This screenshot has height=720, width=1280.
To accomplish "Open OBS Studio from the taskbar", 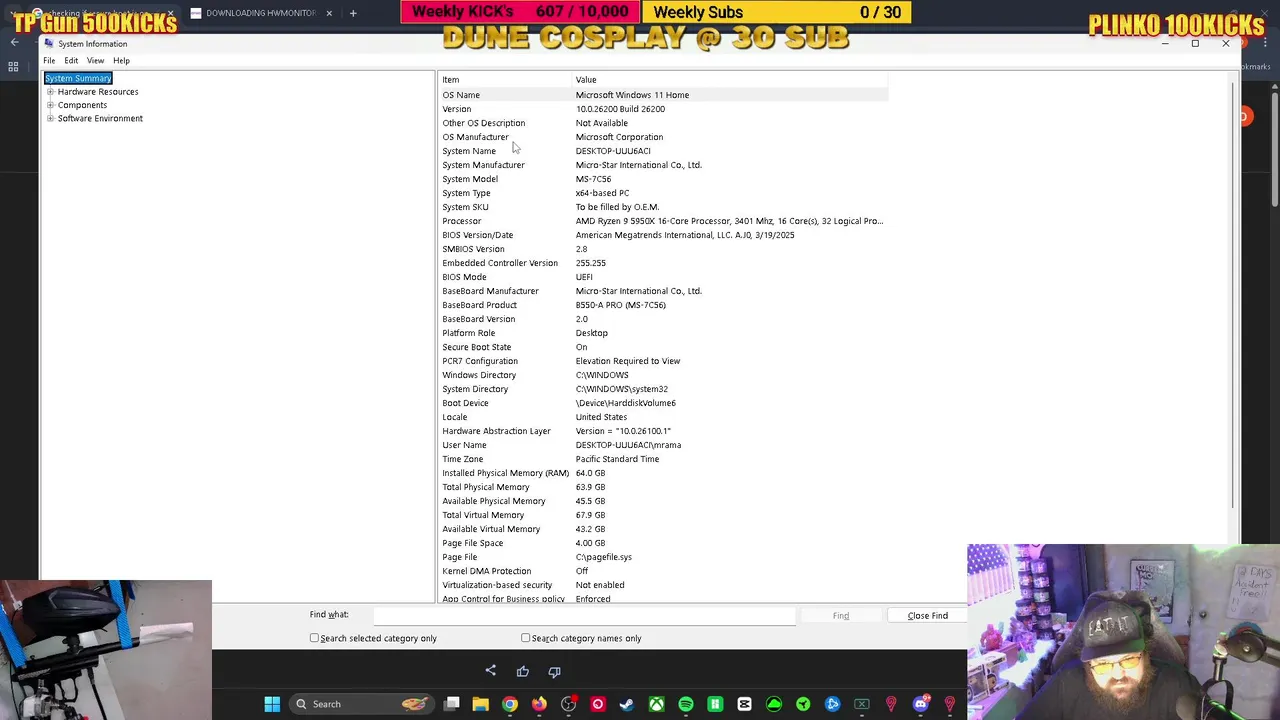I will click(x=569, y=704).
